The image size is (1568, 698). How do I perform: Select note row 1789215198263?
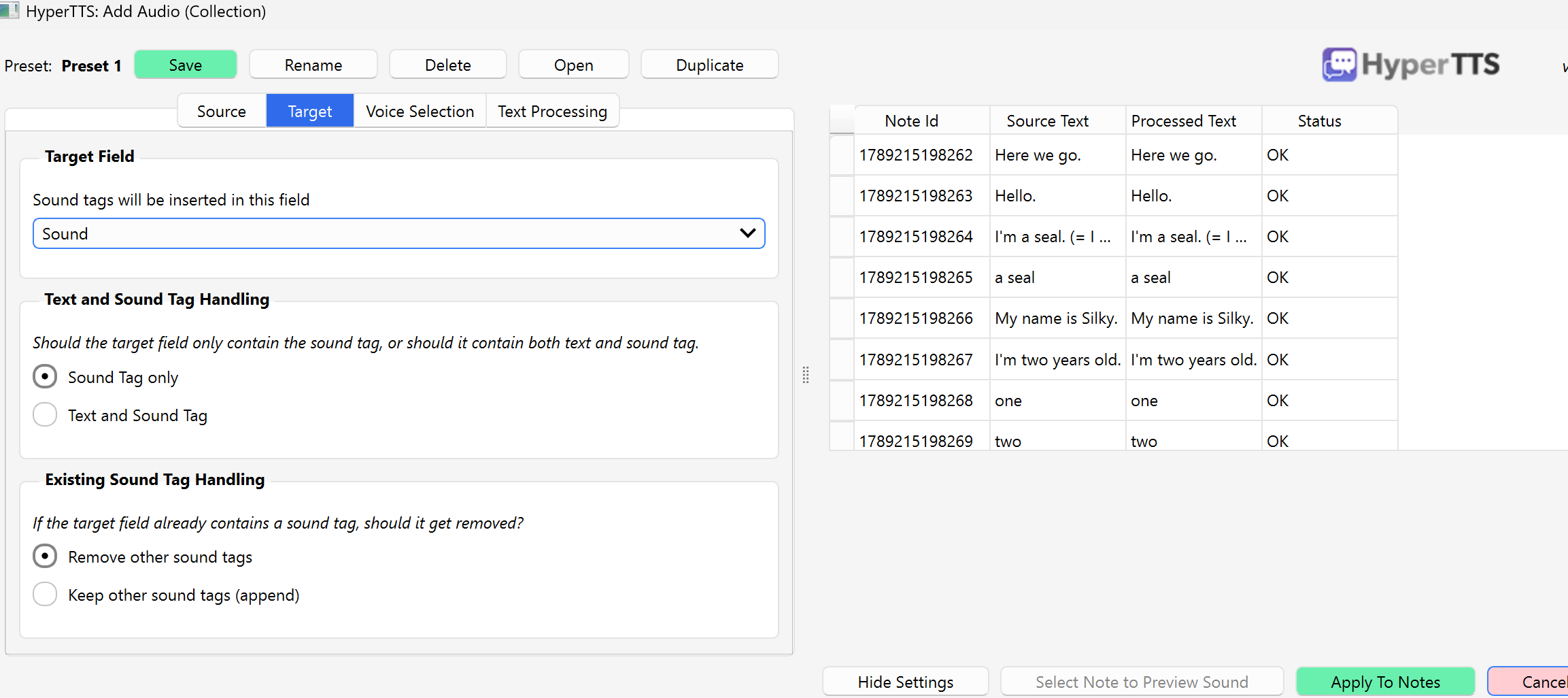point(922,196)
